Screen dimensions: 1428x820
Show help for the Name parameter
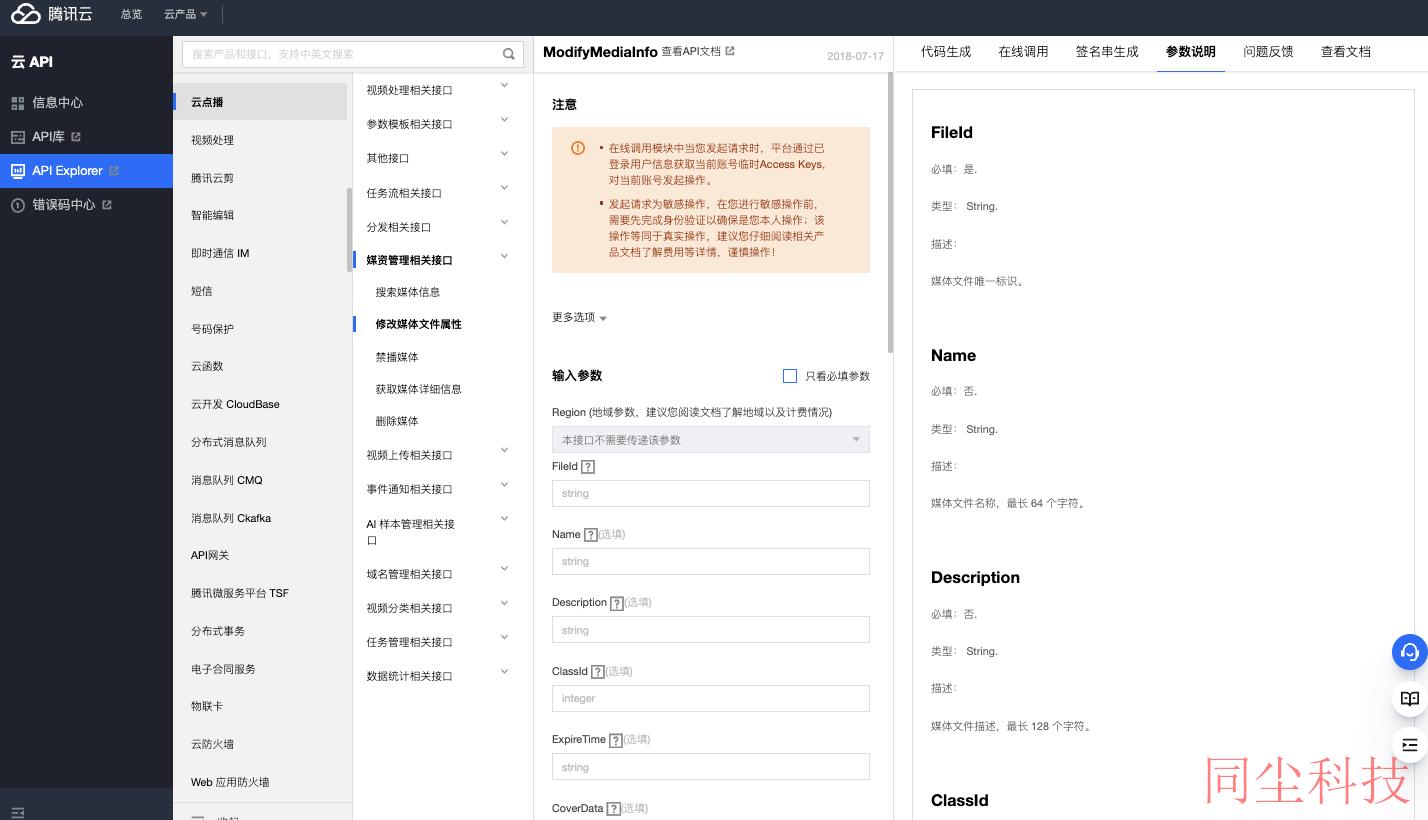coord(590,535)
